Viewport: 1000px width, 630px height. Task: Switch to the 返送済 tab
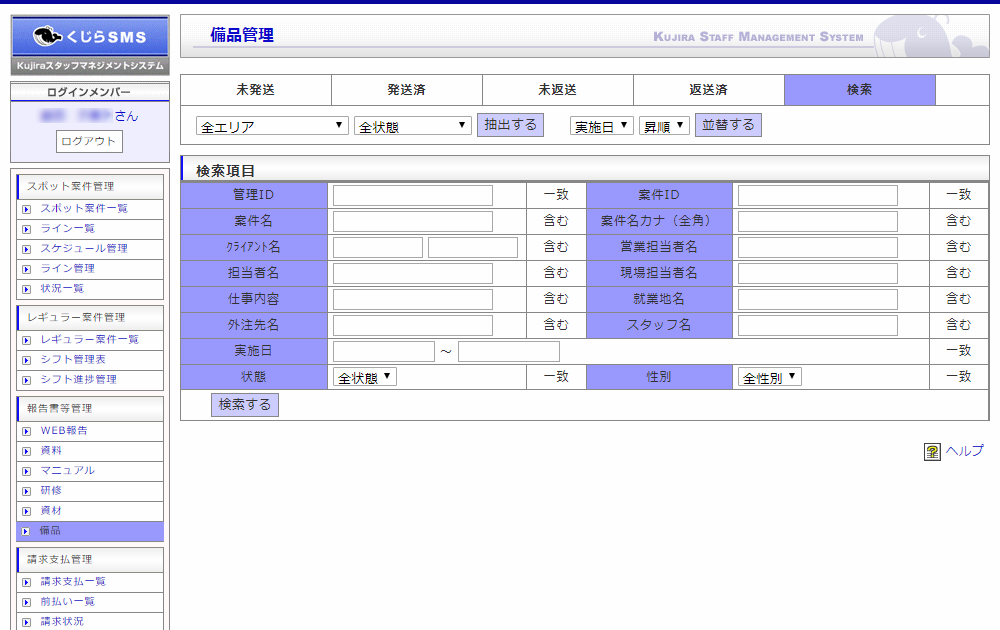(x=709, y=90)
